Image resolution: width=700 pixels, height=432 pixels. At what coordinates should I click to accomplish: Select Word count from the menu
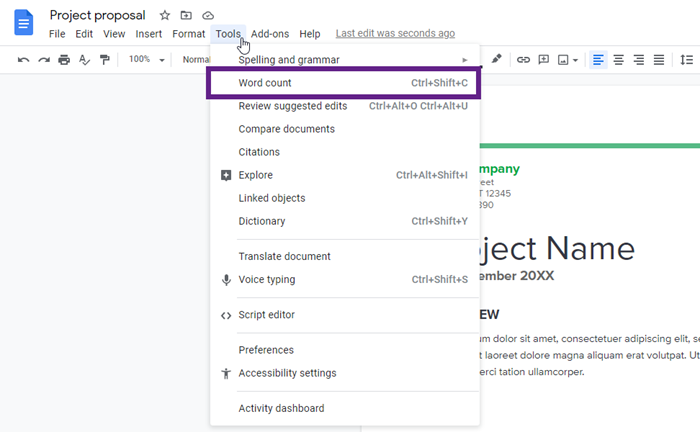345,83
